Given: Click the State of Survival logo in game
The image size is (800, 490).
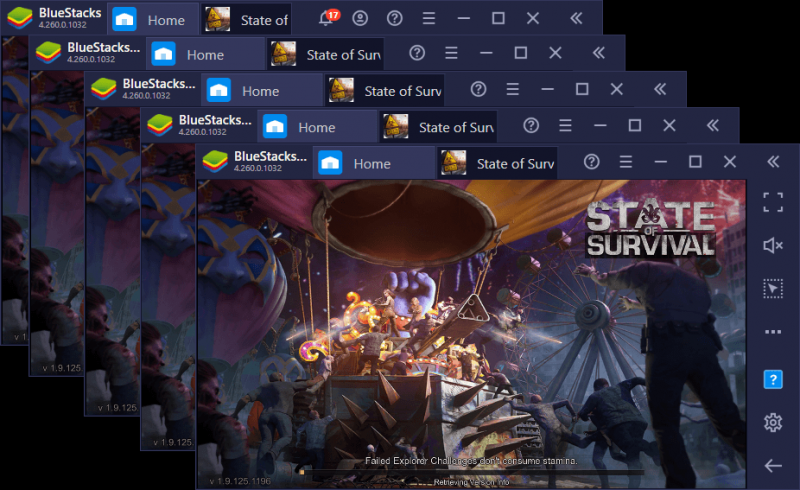Looking at the screenshot, I should tap(651, 229).
